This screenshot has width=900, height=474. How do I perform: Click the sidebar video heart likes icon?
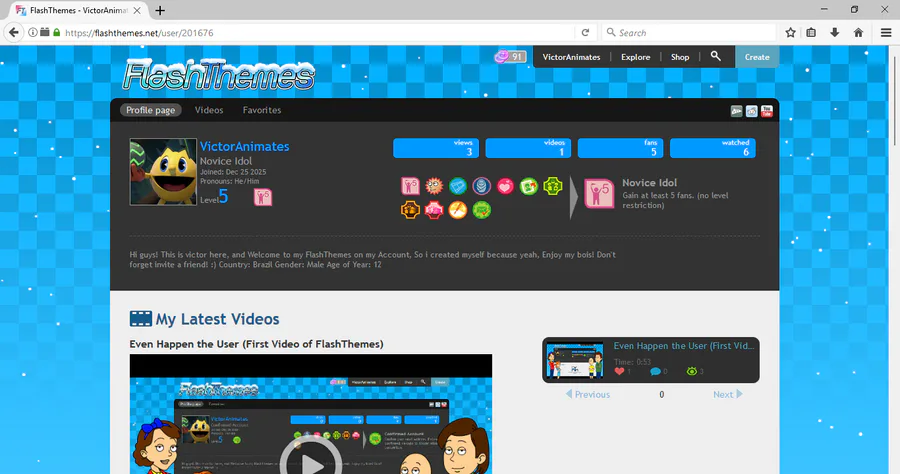point(619,371)
